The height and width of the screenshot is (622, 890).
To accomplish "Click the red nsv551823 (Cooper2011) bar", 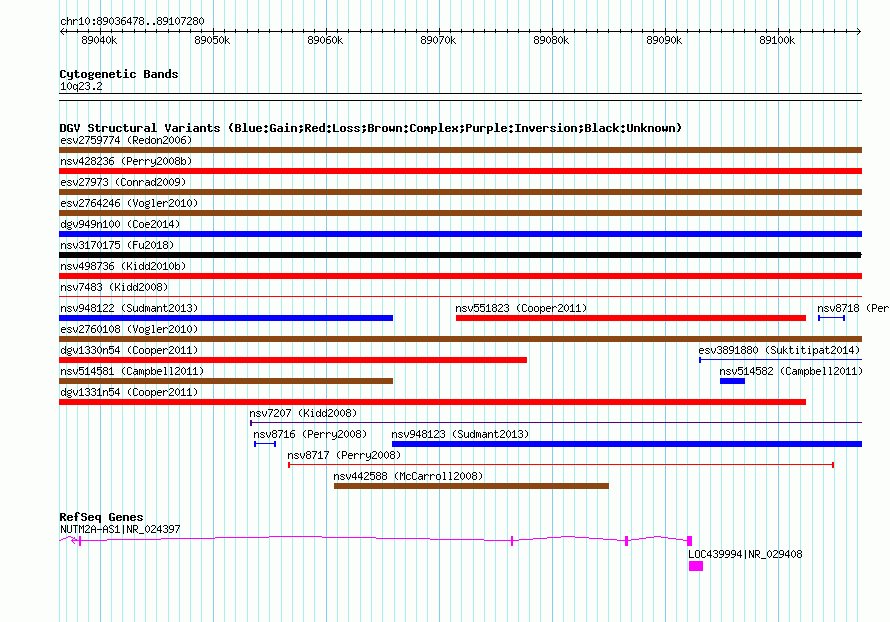I will (x=631, y=318).
